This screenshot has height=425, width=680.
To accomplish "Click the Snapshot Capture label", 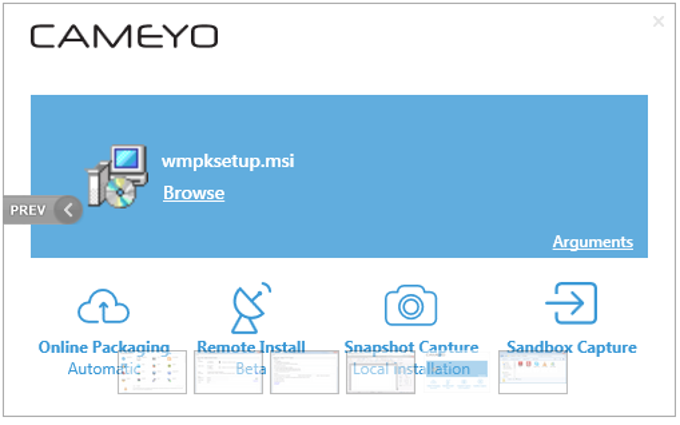I will (x=411, y=347).
